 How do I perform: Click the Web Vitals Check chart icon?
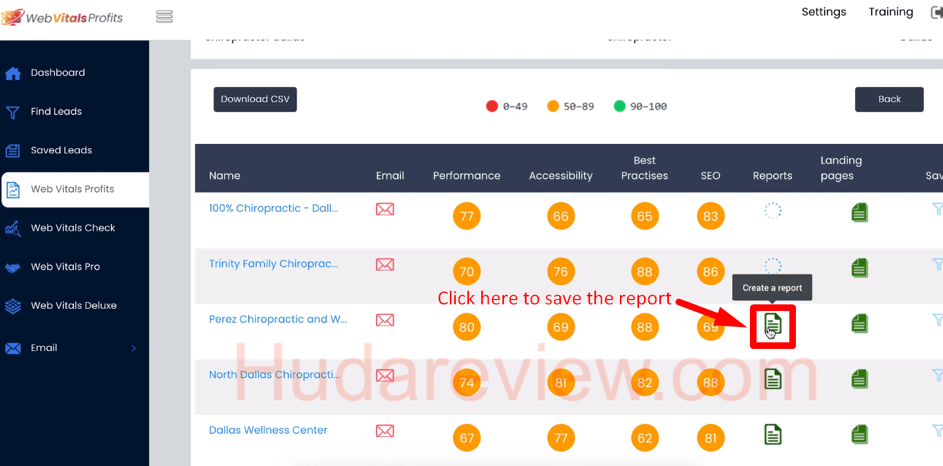tap(13, 228)
